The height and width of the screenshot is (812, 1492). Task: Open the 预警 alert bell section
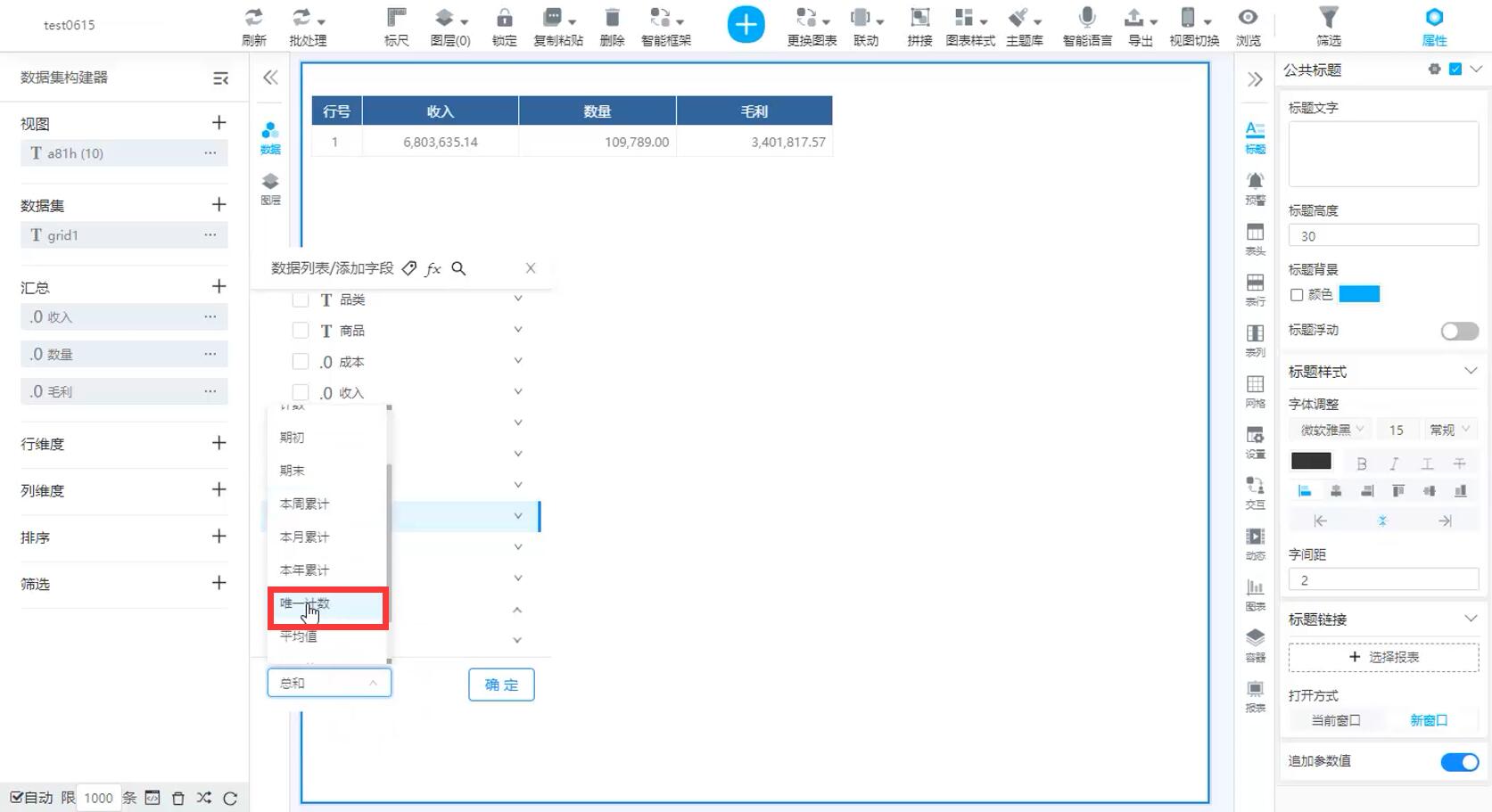coord(1255,188)
